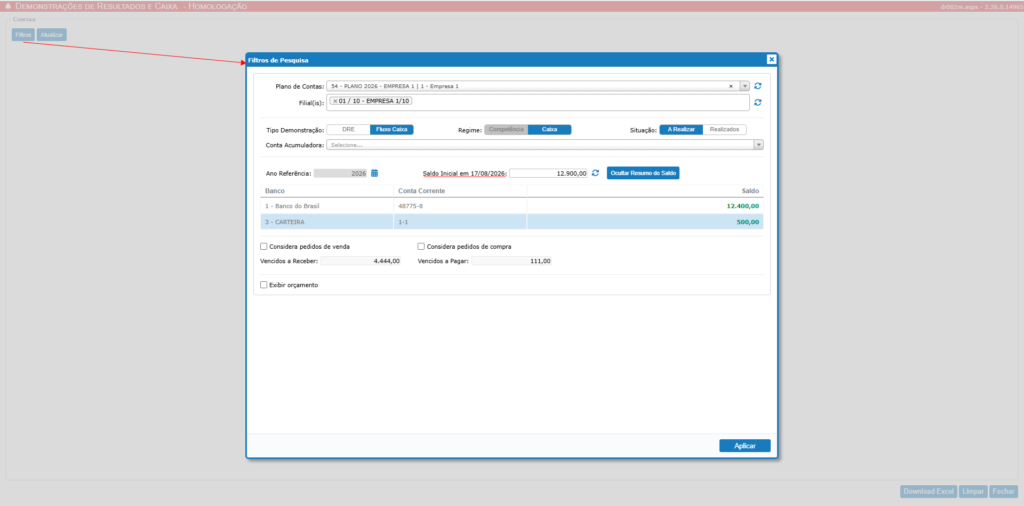Click Ocultar Resumo do Saldo button
This screenshot has height=506, width=1024.
643,173
